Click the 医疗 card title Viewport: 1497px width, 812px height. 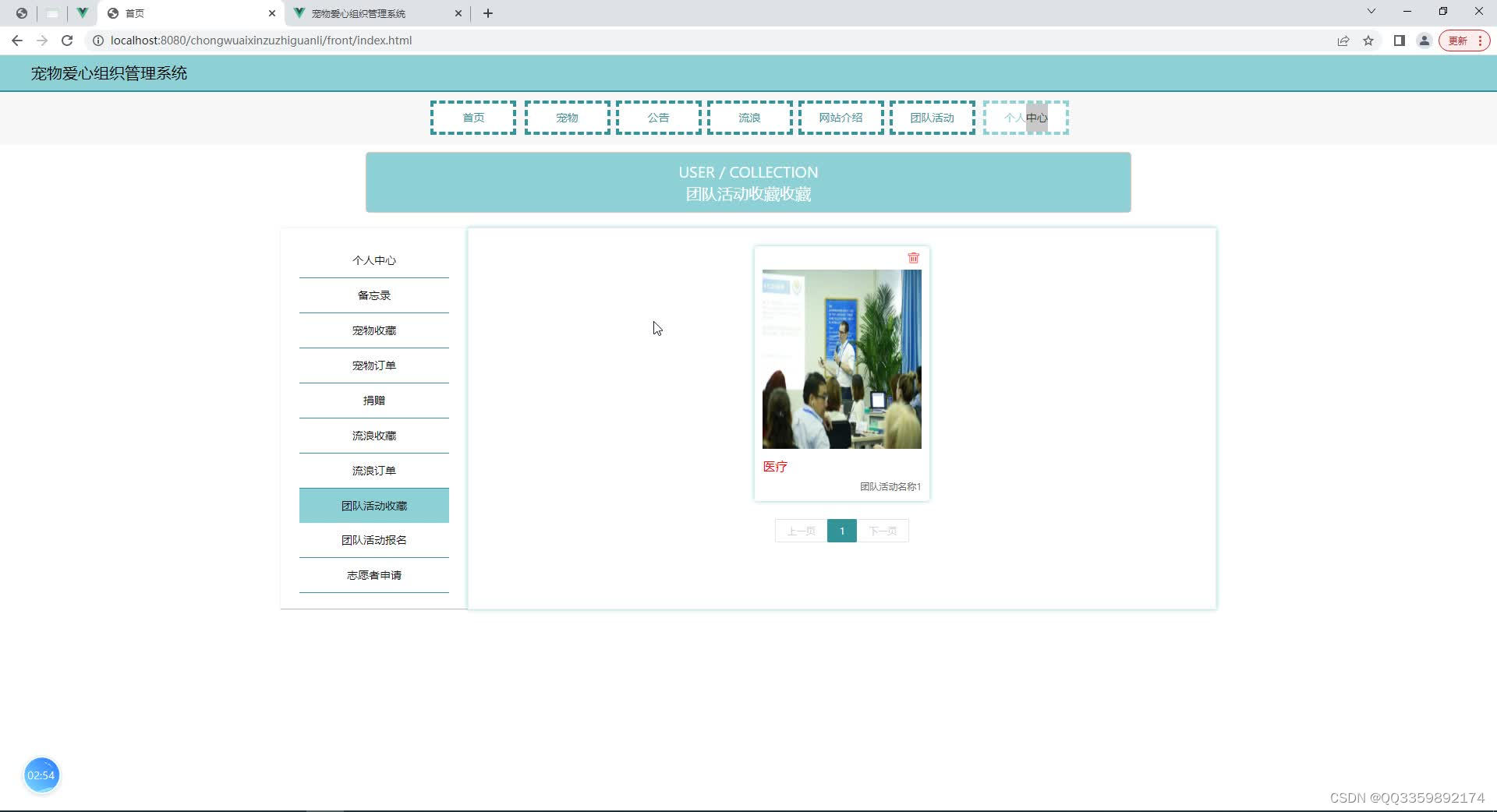tap(775, 467)
